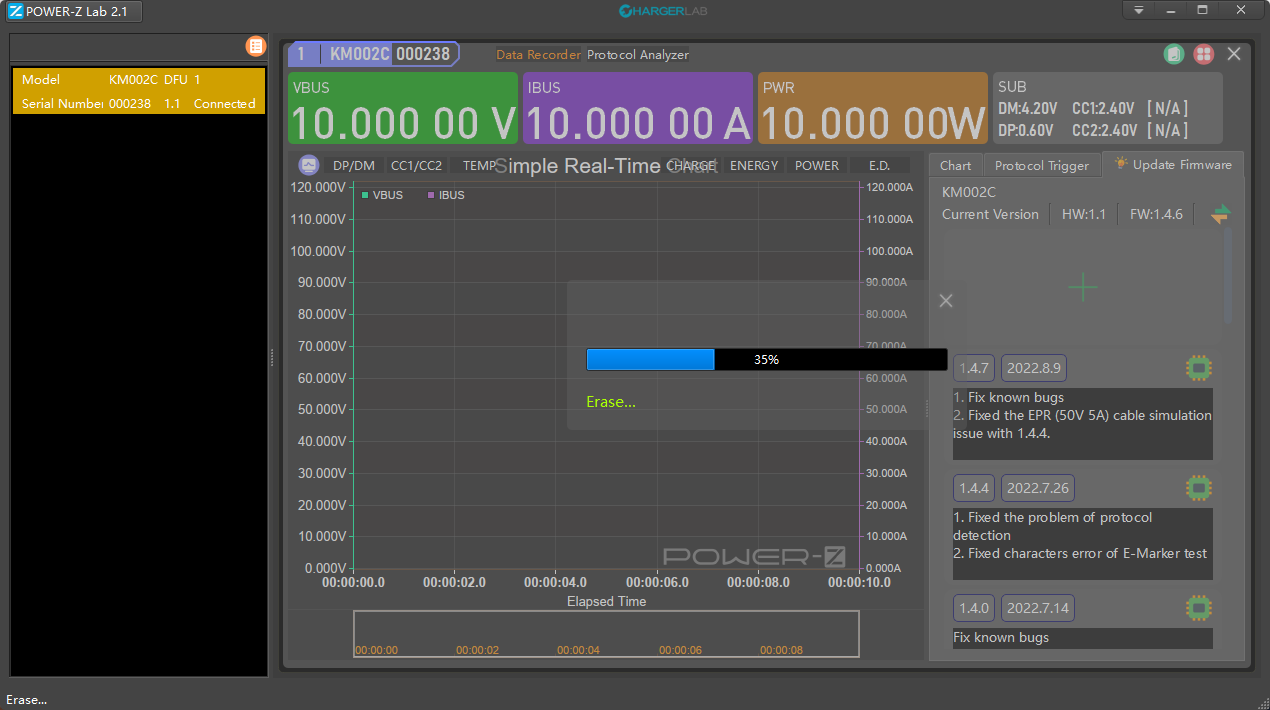Click the chip icon next to version 1.4.4
Screen dimensions: 1270x710
click(x=1198, y=487)
